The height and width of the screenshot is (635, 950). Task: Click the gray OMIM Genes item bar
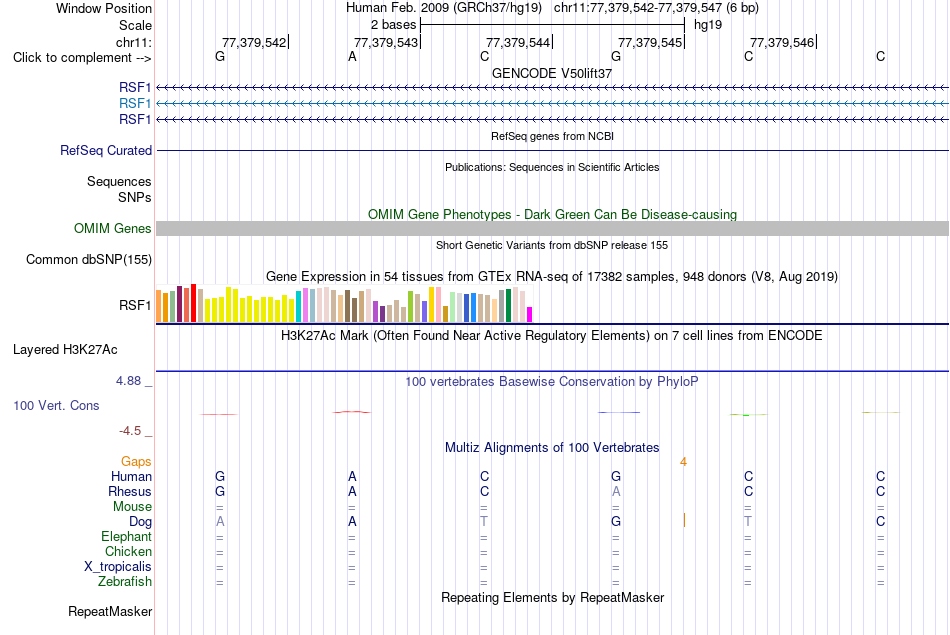(x=552, y=228)
